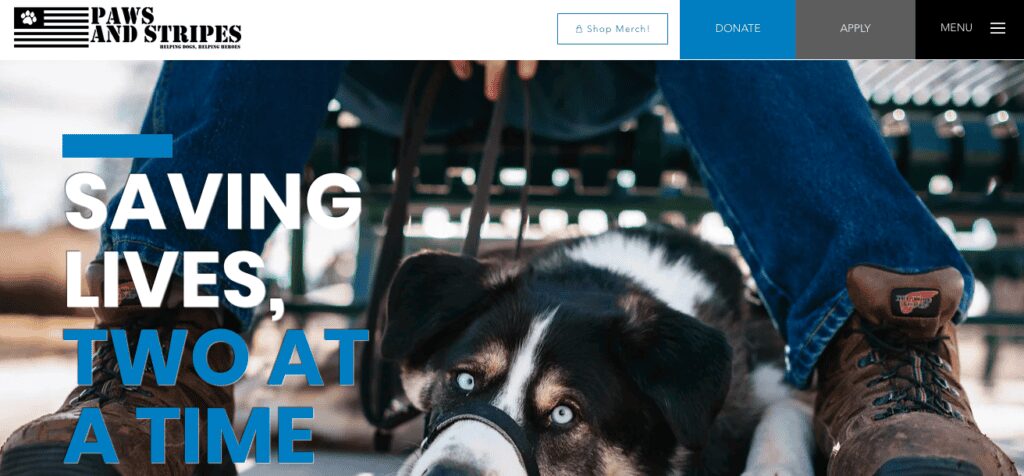This screenshot has height=476, width=1024.
Task: Click the Red Wing logo on the boot
Action: 914,302
